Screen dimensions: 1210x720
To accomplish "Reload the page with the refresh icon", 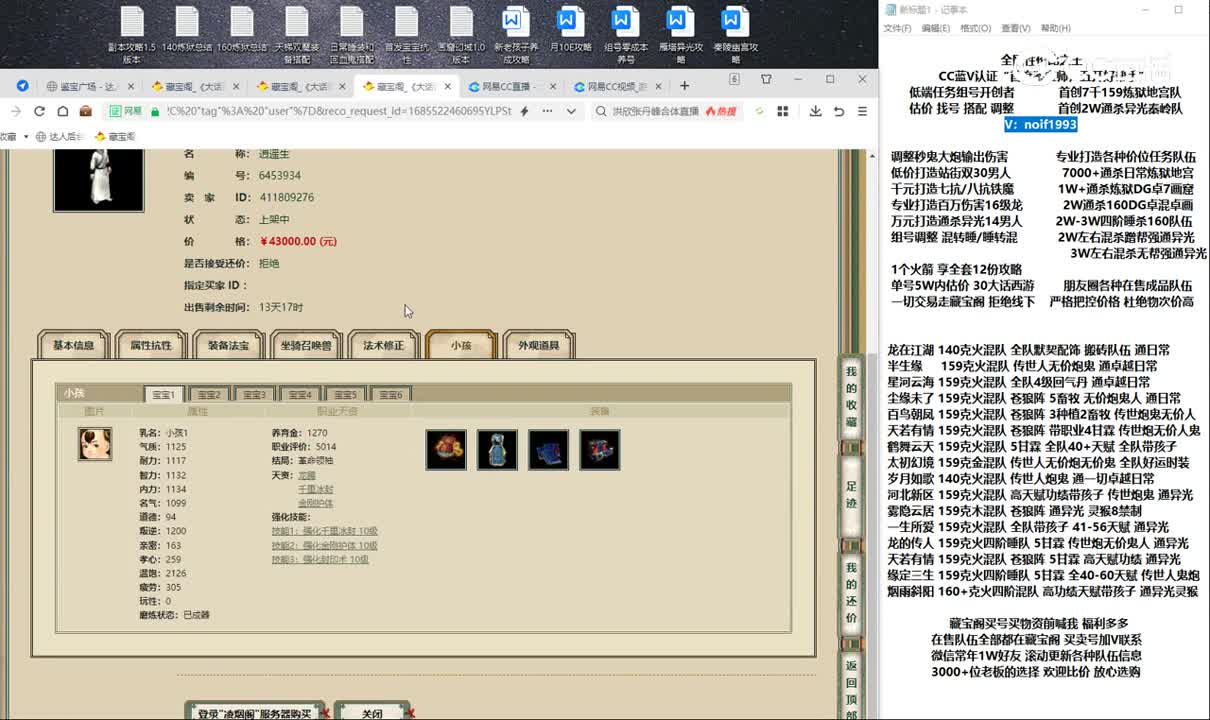I will click(x=39, y=111).
